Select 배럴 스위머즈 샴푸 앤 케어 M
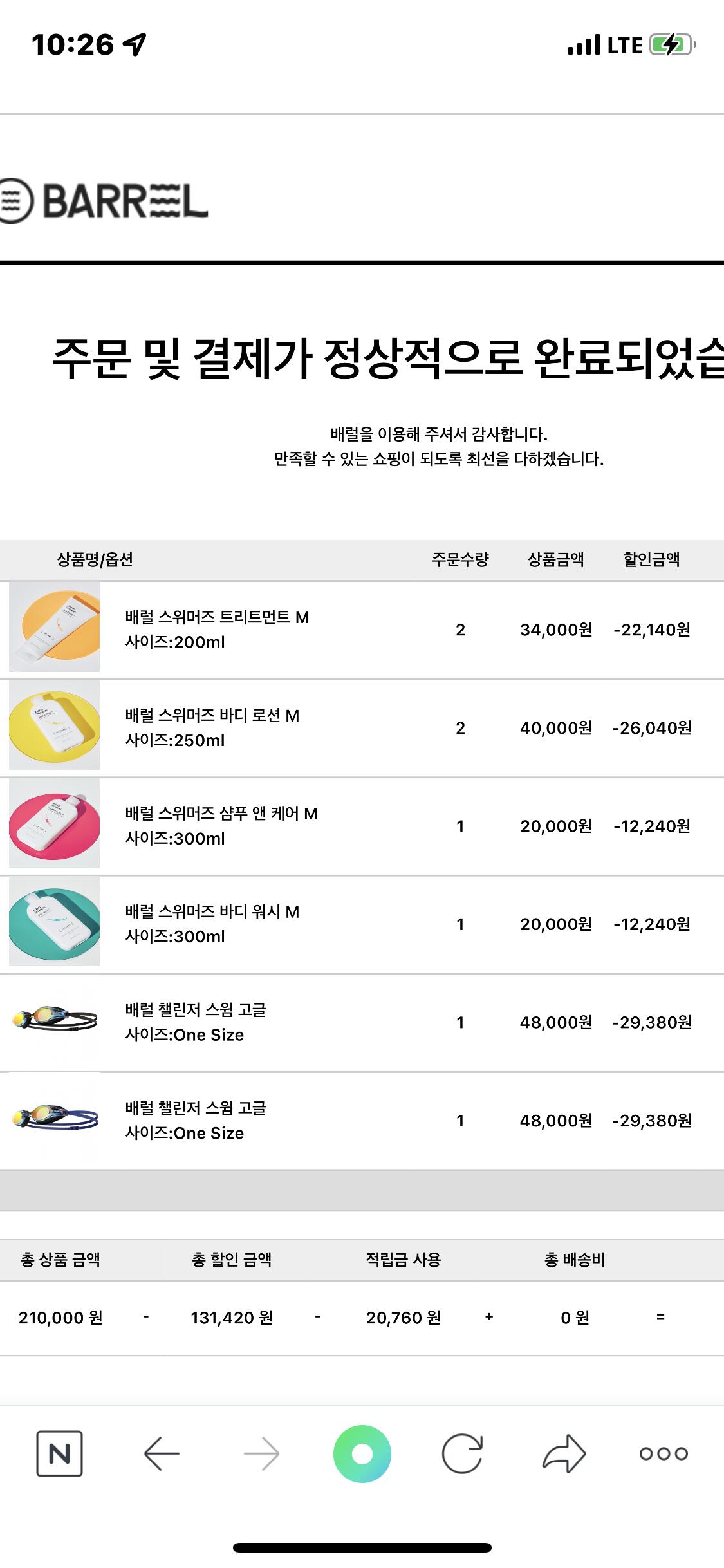724x1568 pixels. point(221,814)
